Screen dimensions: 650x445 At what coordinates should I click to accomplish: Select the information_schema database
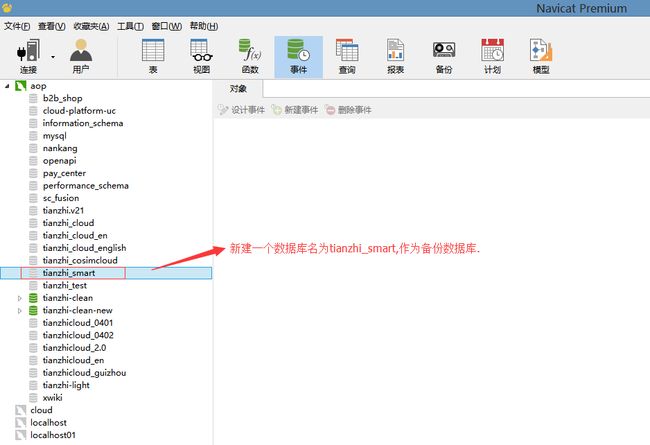click(x=83, y=123)
